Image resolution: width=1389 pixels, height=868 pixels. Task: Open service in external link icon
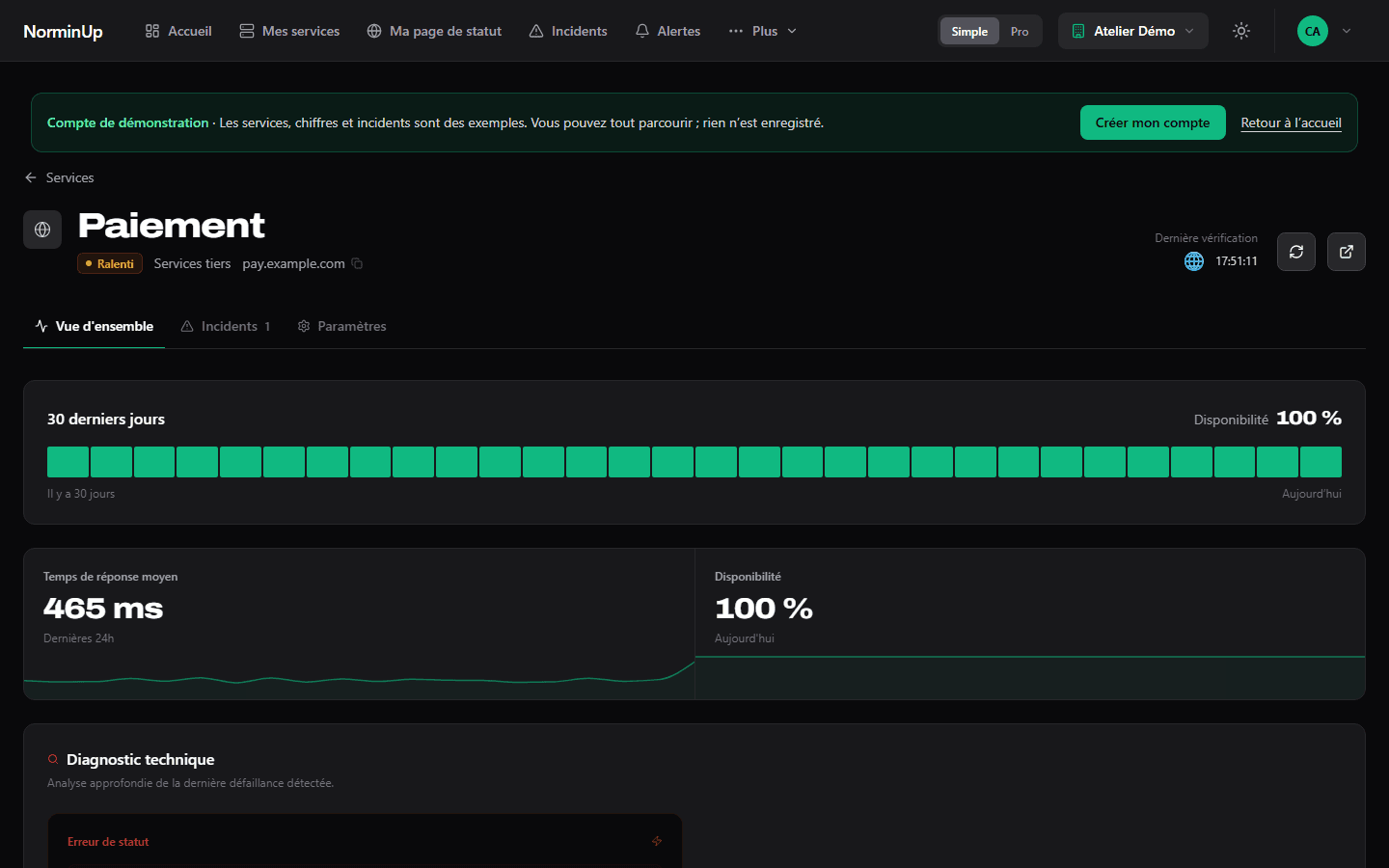(x=1346, y=252)
